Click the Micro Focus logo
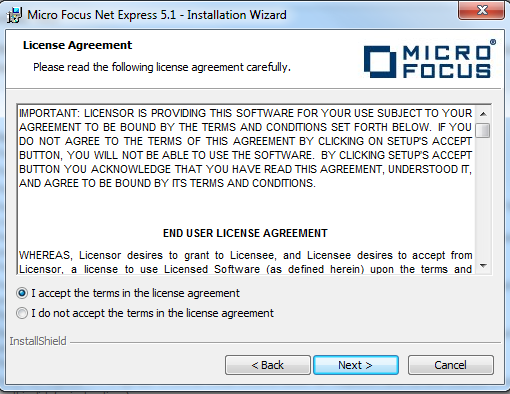 (429, 59)
